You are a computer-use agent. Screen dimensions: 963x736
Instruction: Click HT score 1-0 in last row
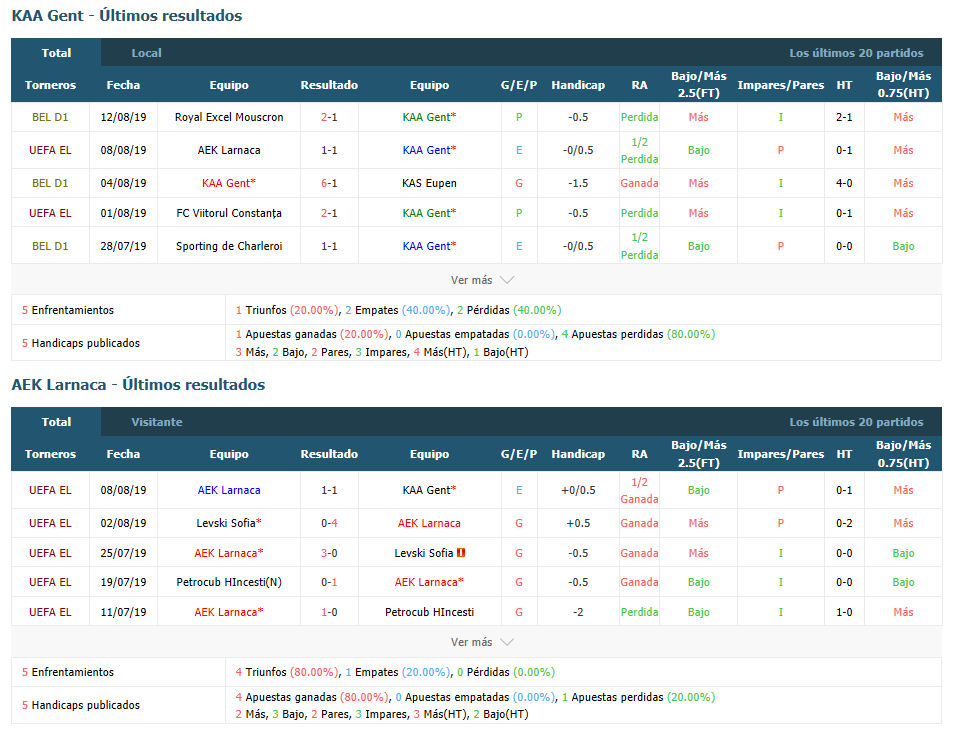coord(844,612)
